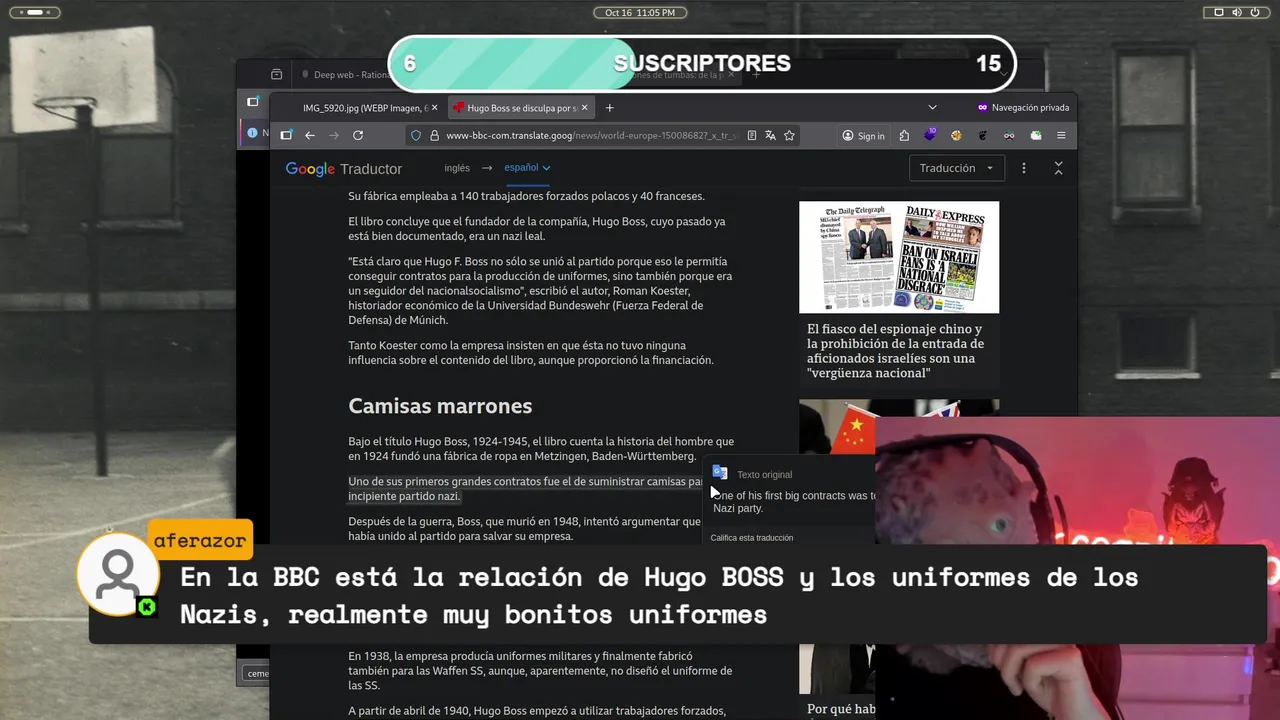Image resolution: width=1280 pixels, height=720 pixels.
Task: Close the Hugo Boss se disculpa tab
Action: [585, 108]
